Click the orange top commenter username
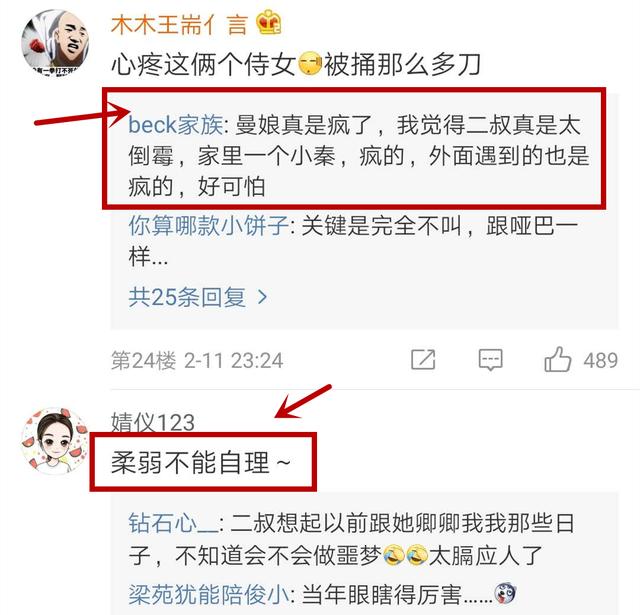Viewport: 640px width, 615px height. [x=180, y=24]
